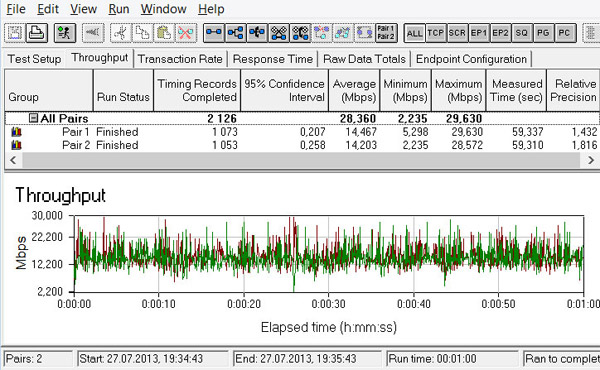This screenshot has height=370, width=600.
Task: Click the left arrow of horizontal scrollbar
Action: tap(13, 160)
